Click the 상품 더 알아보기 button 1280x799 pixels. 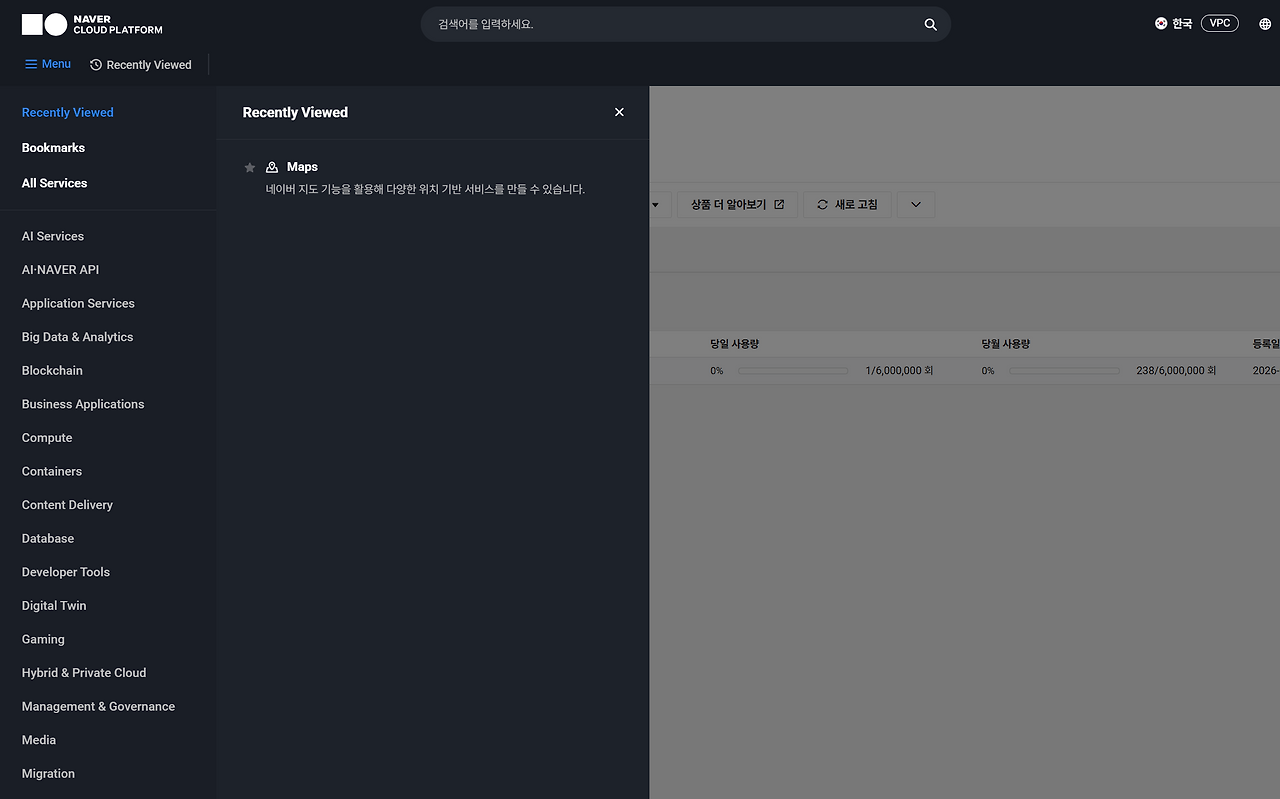tap(737, 204)
